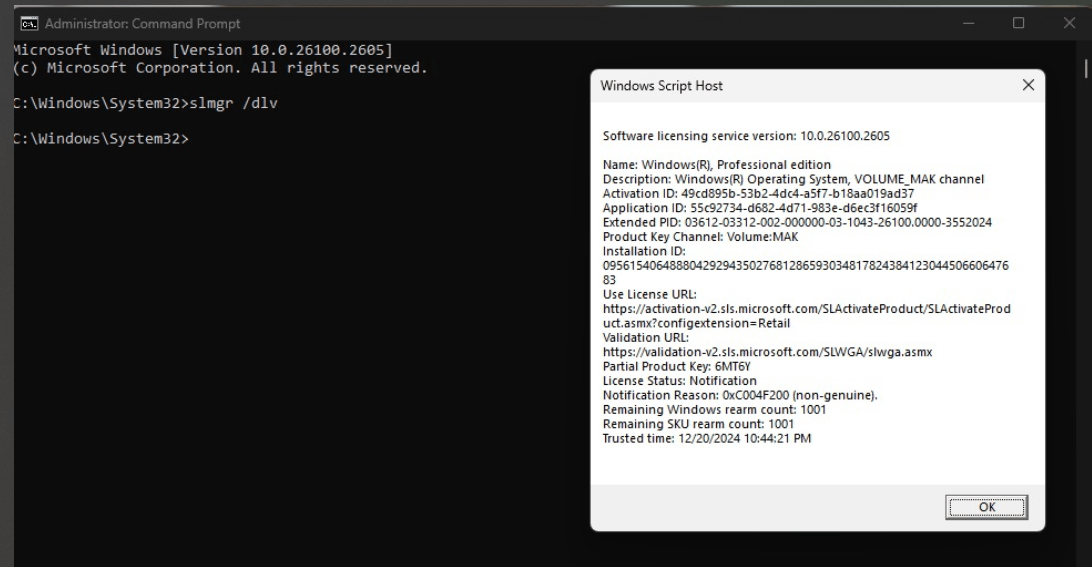Click the Notification Reason 0xC004F200 line
The height and width of the screenshot is (567, 1092).
[740, 395]
